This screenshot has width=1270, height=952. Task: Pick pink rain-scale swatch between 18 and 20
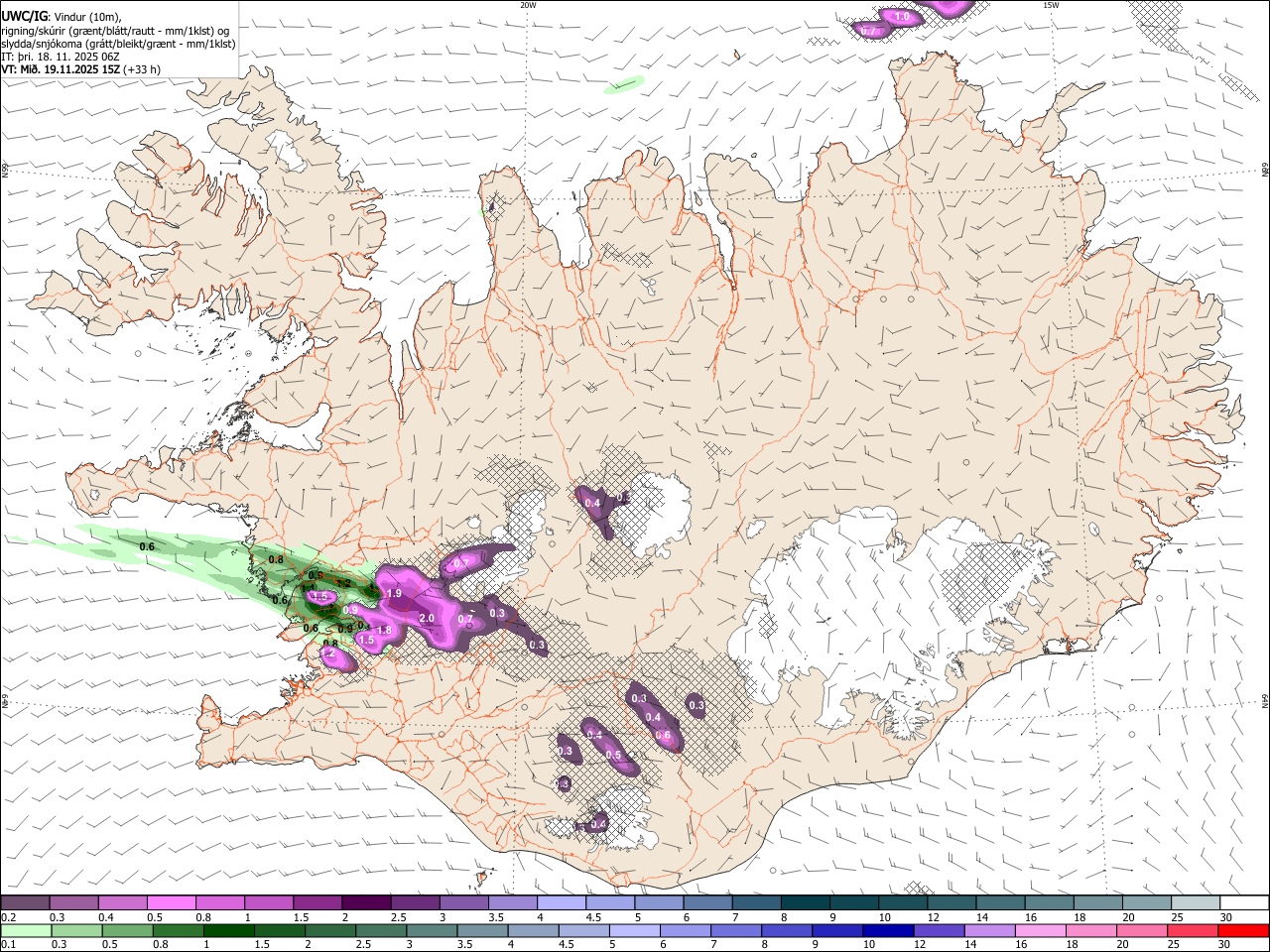tap(1091, 930)
